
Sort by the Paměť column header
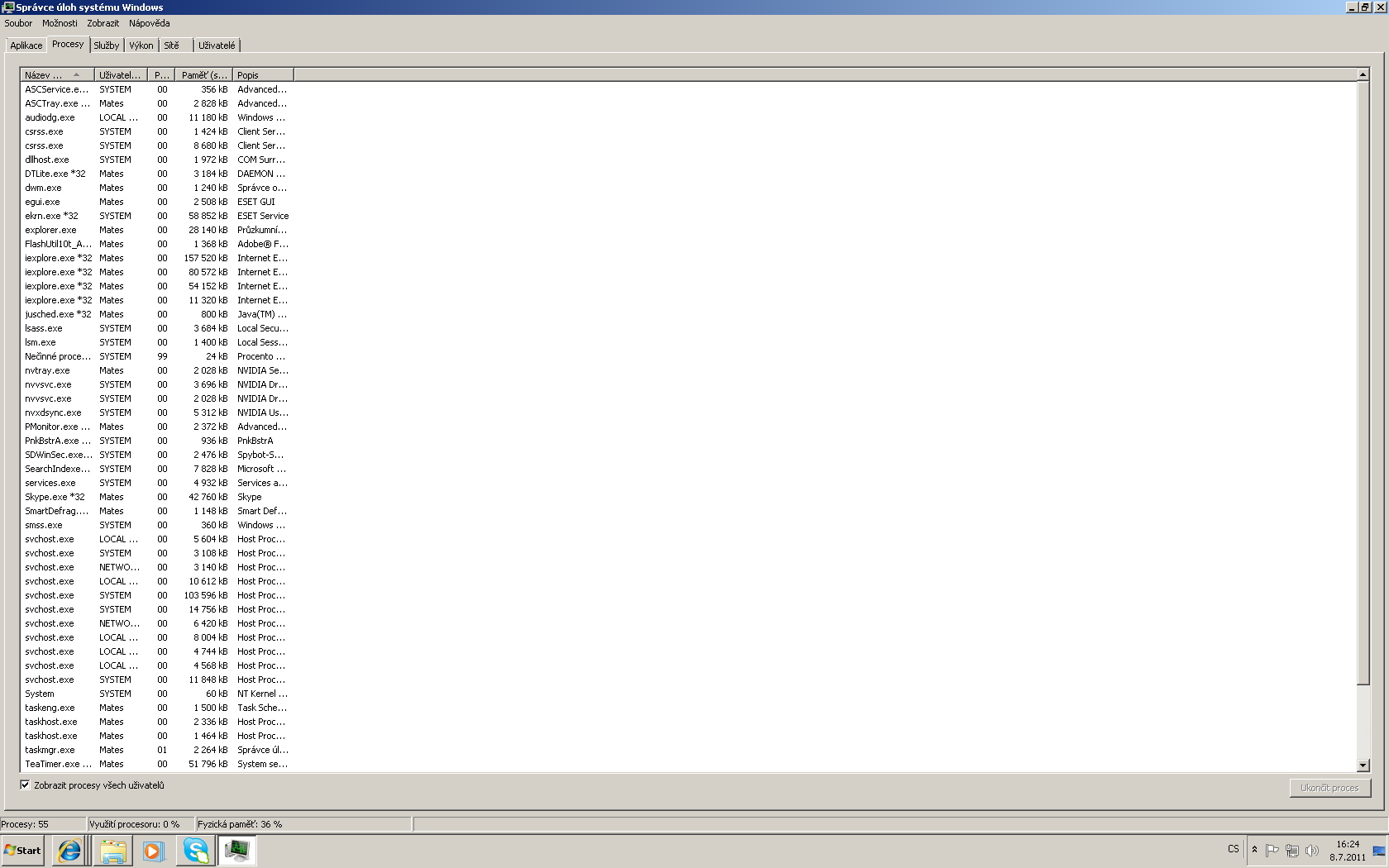(204, 75)
